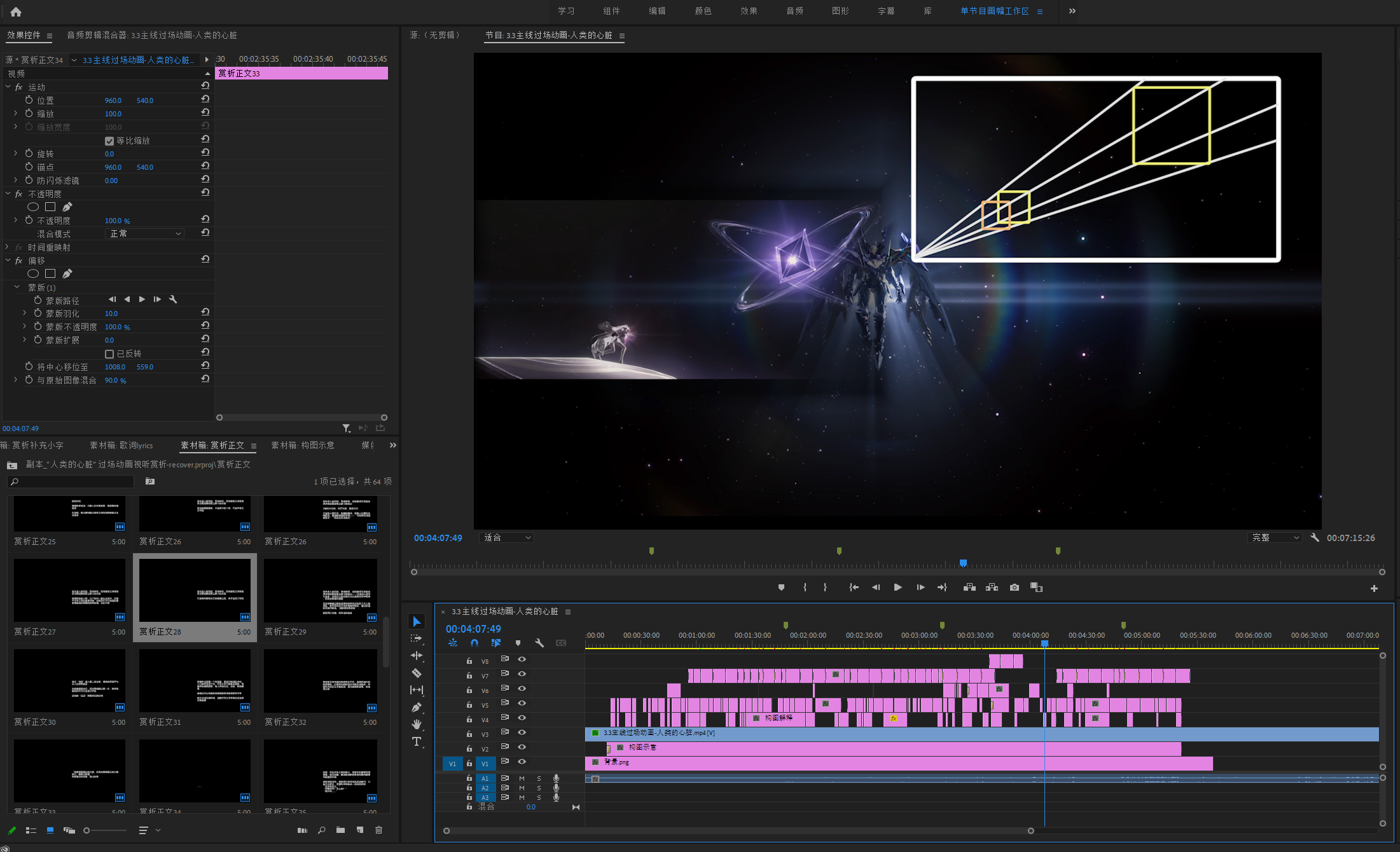The height and width of the screenshot is (852, 1400).
Task: Click the Home icon
Action: (16, 11)
